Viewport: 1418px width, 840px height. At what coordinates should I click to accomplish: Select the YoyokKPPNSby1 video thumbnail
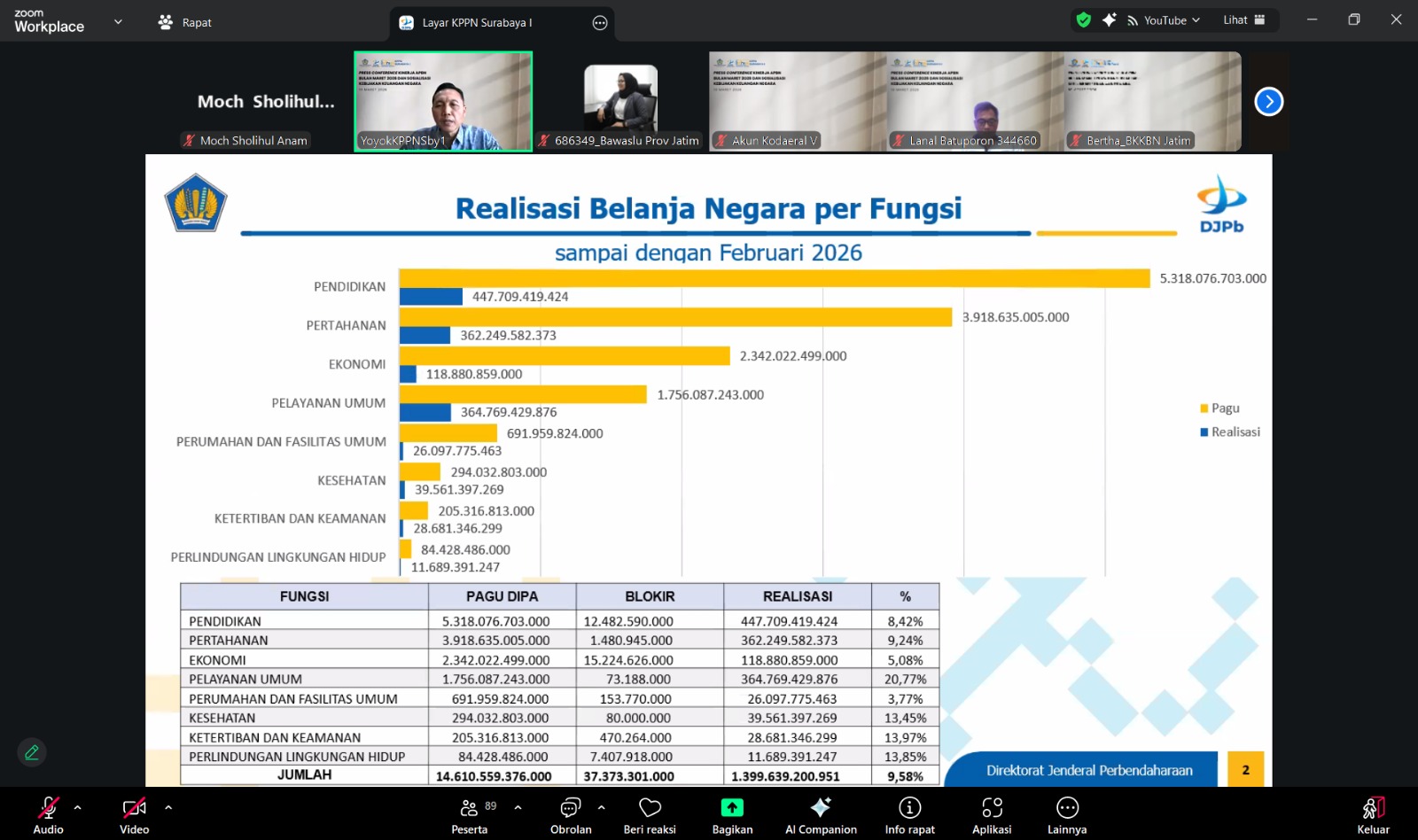pyautogui.click(x=443, y=101)
